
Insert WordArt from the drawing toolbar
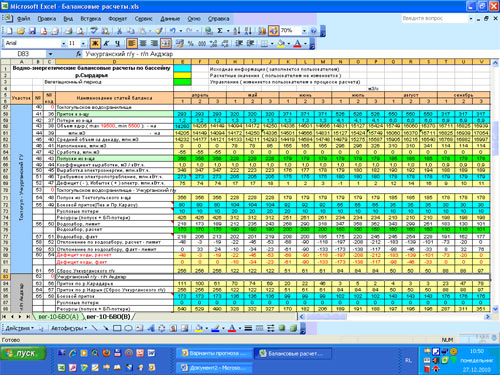coord(151,328)
